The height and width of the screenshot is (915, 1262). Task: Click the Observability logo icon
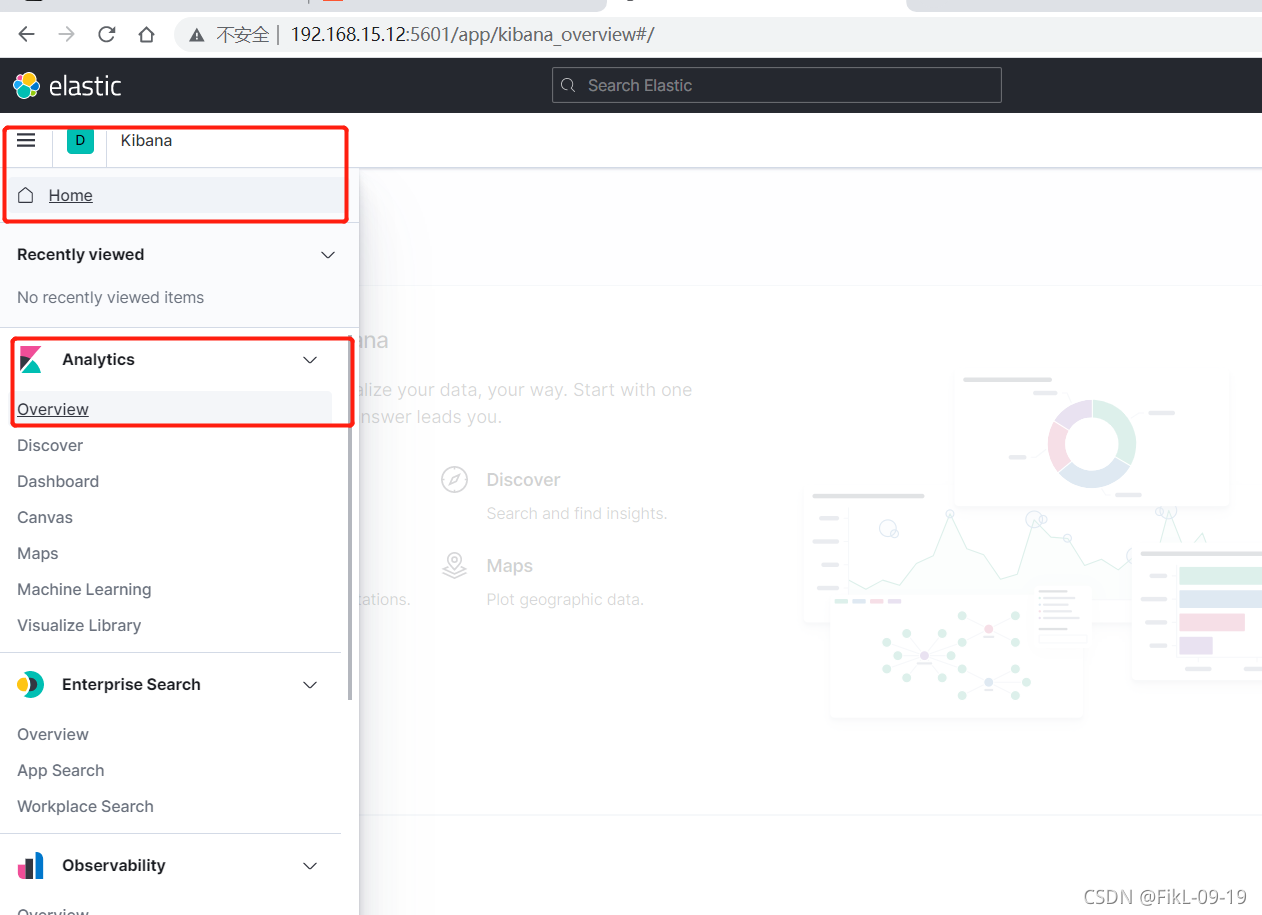(31, 866)
